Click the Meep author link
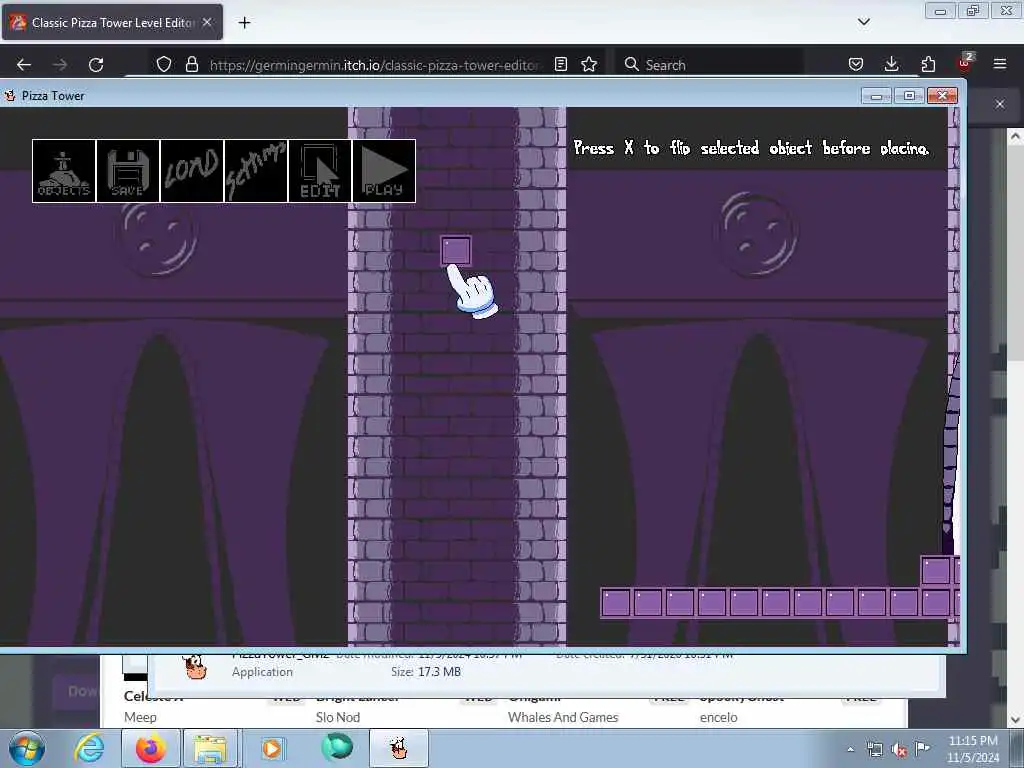The width and height of the screenshot is (1024, 768). click(x=140, y=717)
